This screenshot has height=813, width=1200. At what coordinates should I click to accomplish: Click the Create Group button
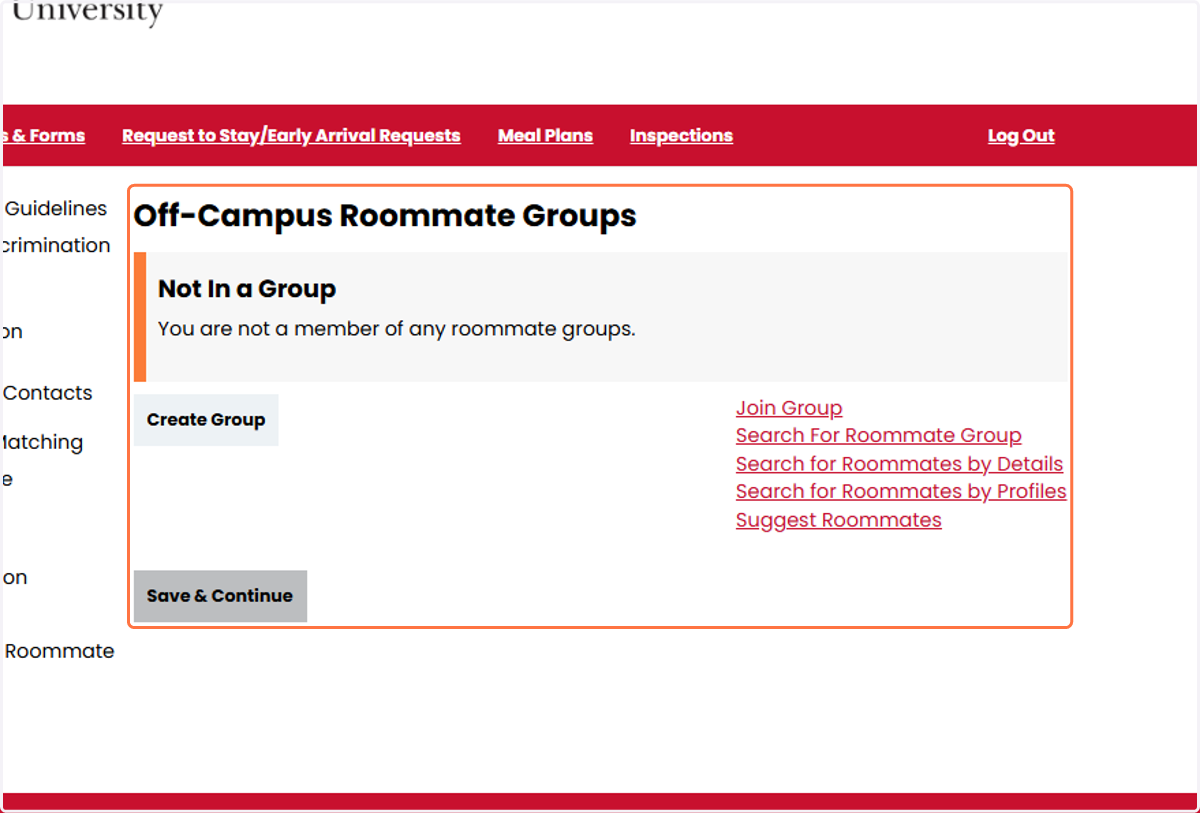(206, 420)
